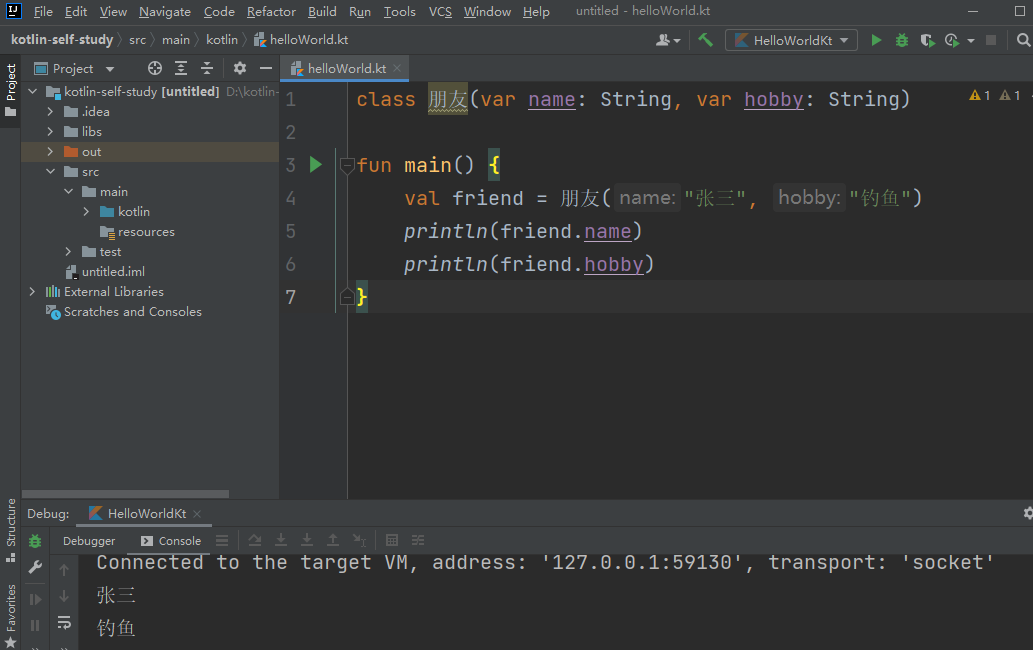This screenshot has height=650, width=1033.
Task: Click the profiler run icon
Action: click(951, 40)
